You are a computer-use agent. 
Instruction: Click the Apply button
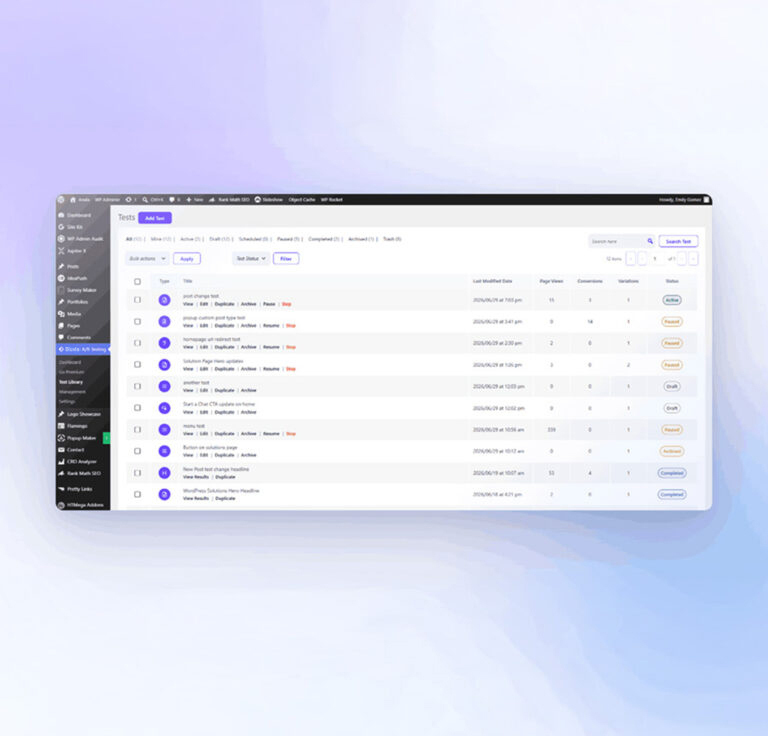tap(187, 259)
